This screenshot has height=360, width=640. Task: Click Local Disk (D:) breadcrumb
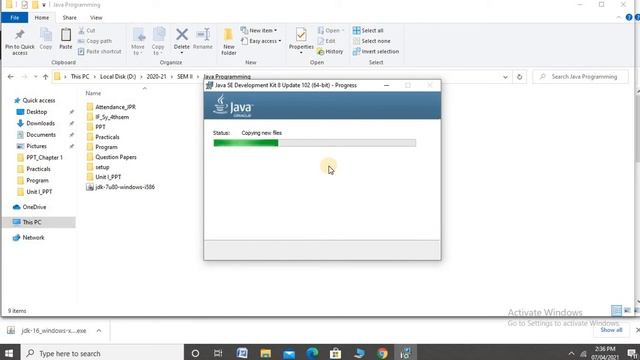[x=118, y=77]
